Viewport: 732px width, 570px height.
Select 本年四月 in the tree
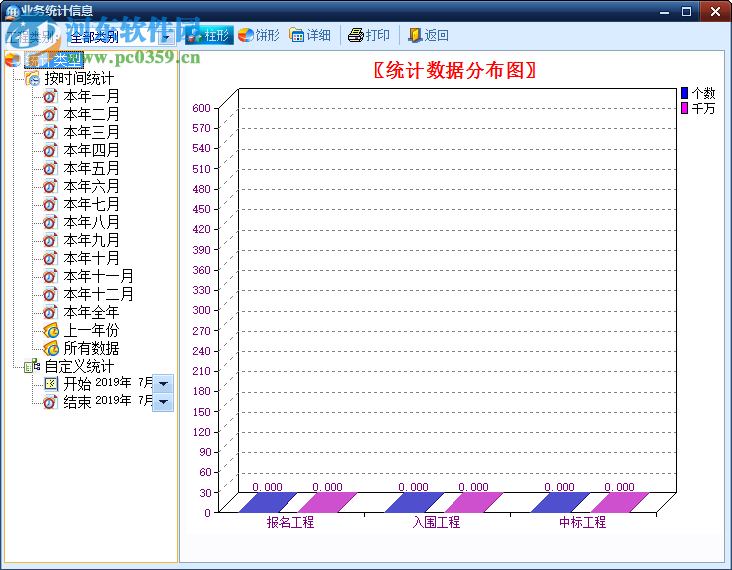[91, 150]
